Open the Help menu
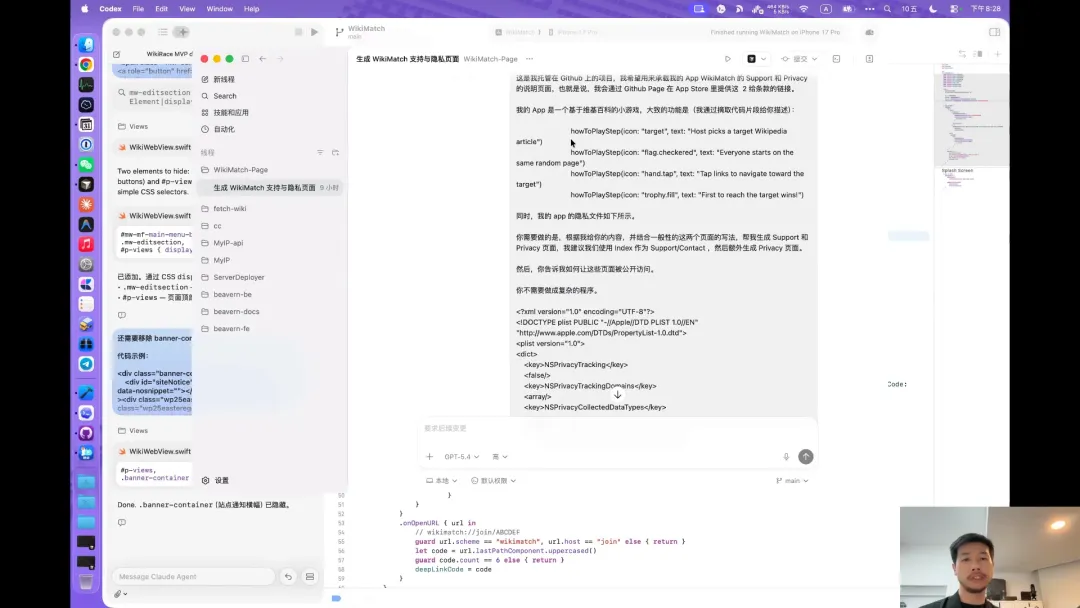 pos(251,9)
